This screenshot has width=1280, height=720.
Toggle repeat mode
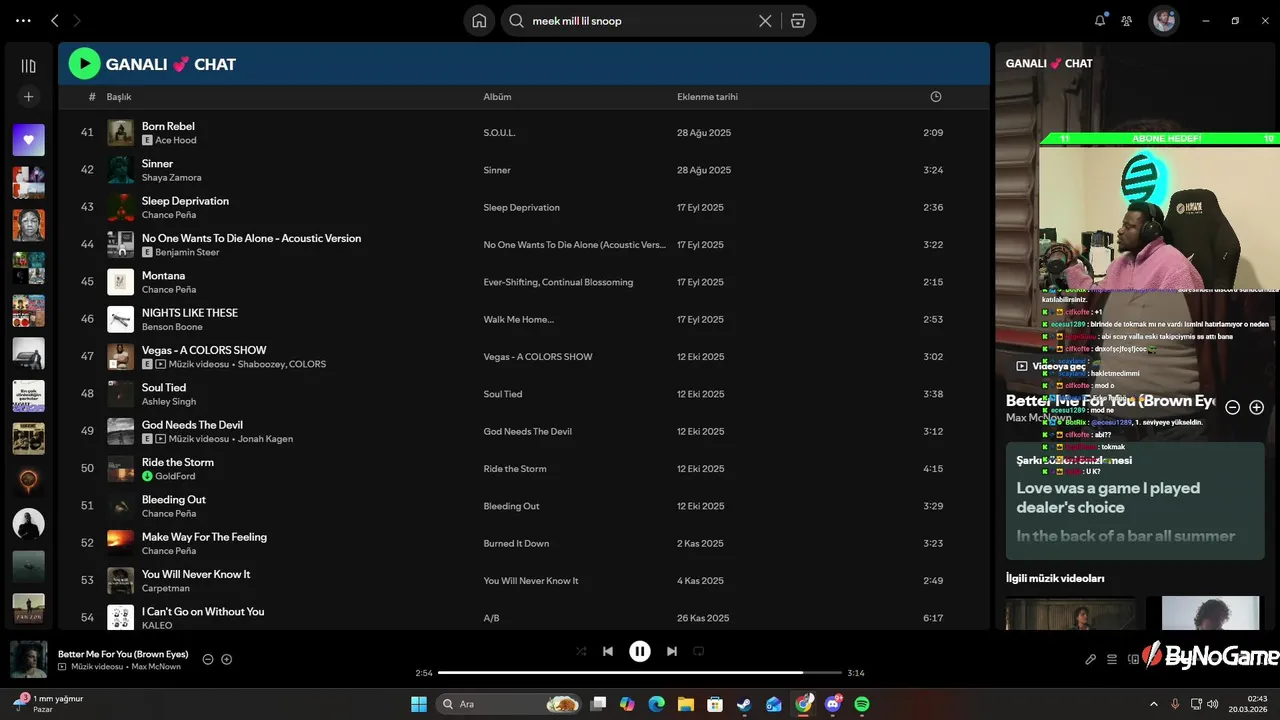point(699,651)
